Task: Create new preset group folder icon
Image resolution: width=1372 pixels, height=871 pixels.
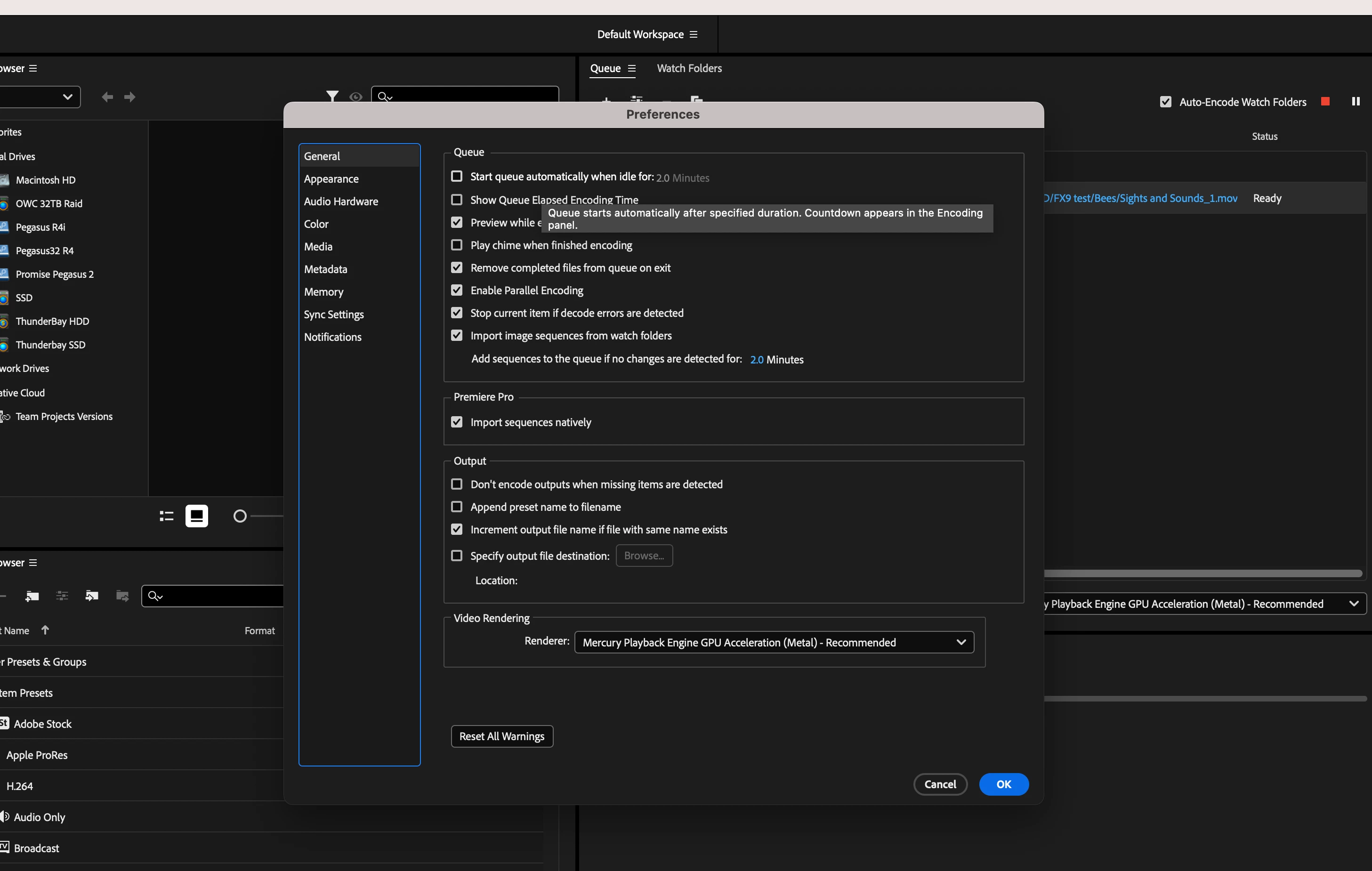Action: [32, 596]
